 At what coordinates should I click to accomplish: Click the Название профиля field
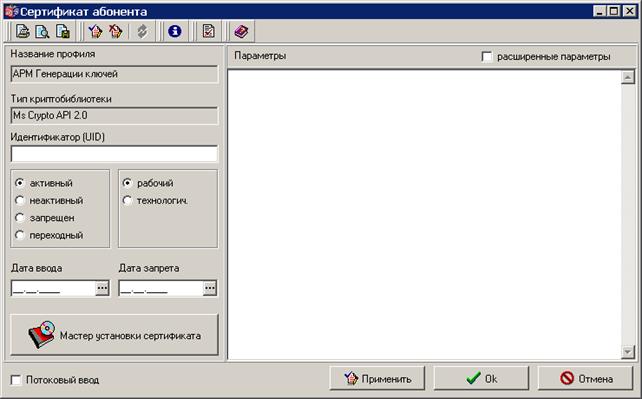point(114,74)
